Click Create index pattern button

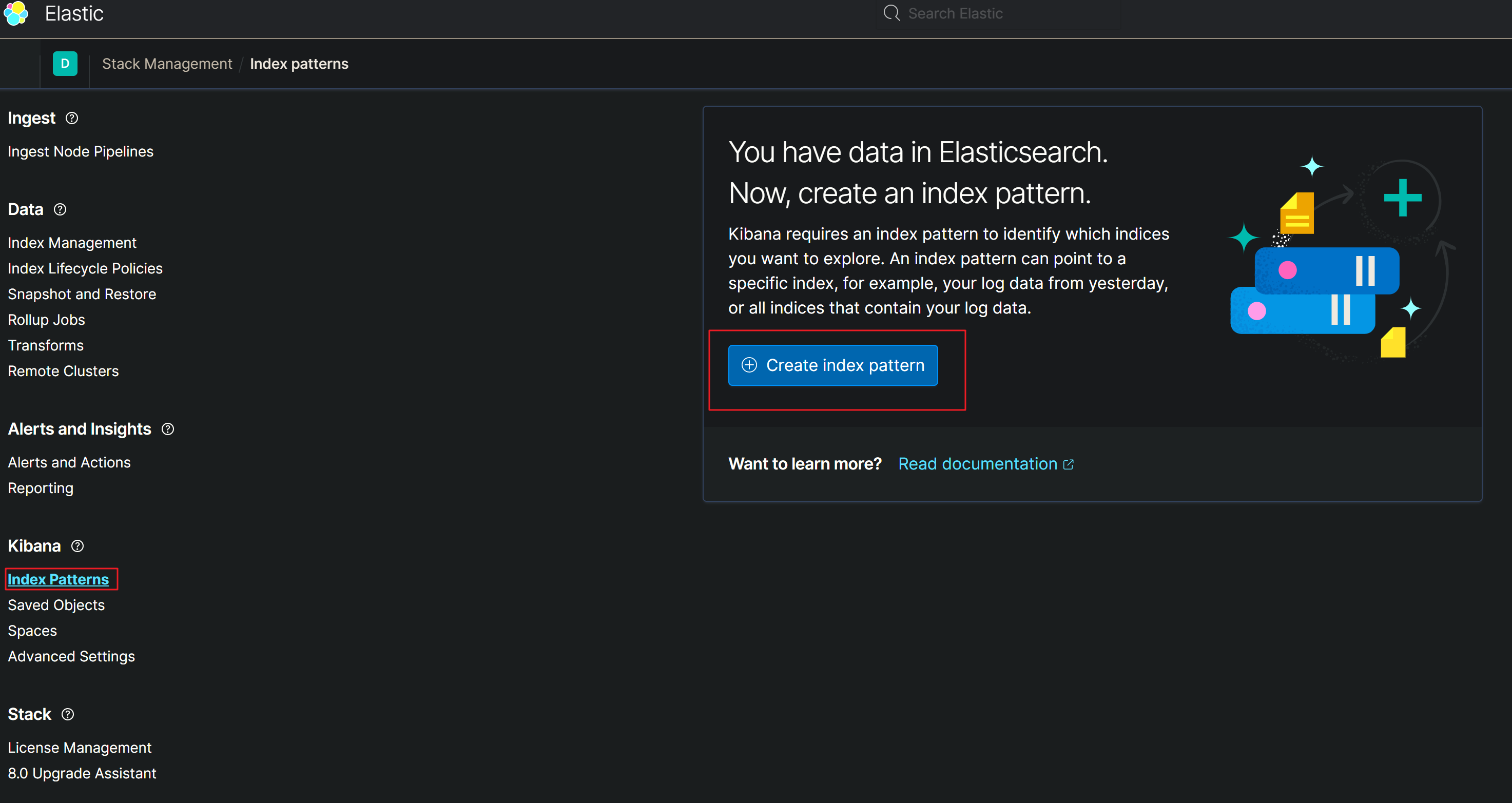(x=832, y=365)
